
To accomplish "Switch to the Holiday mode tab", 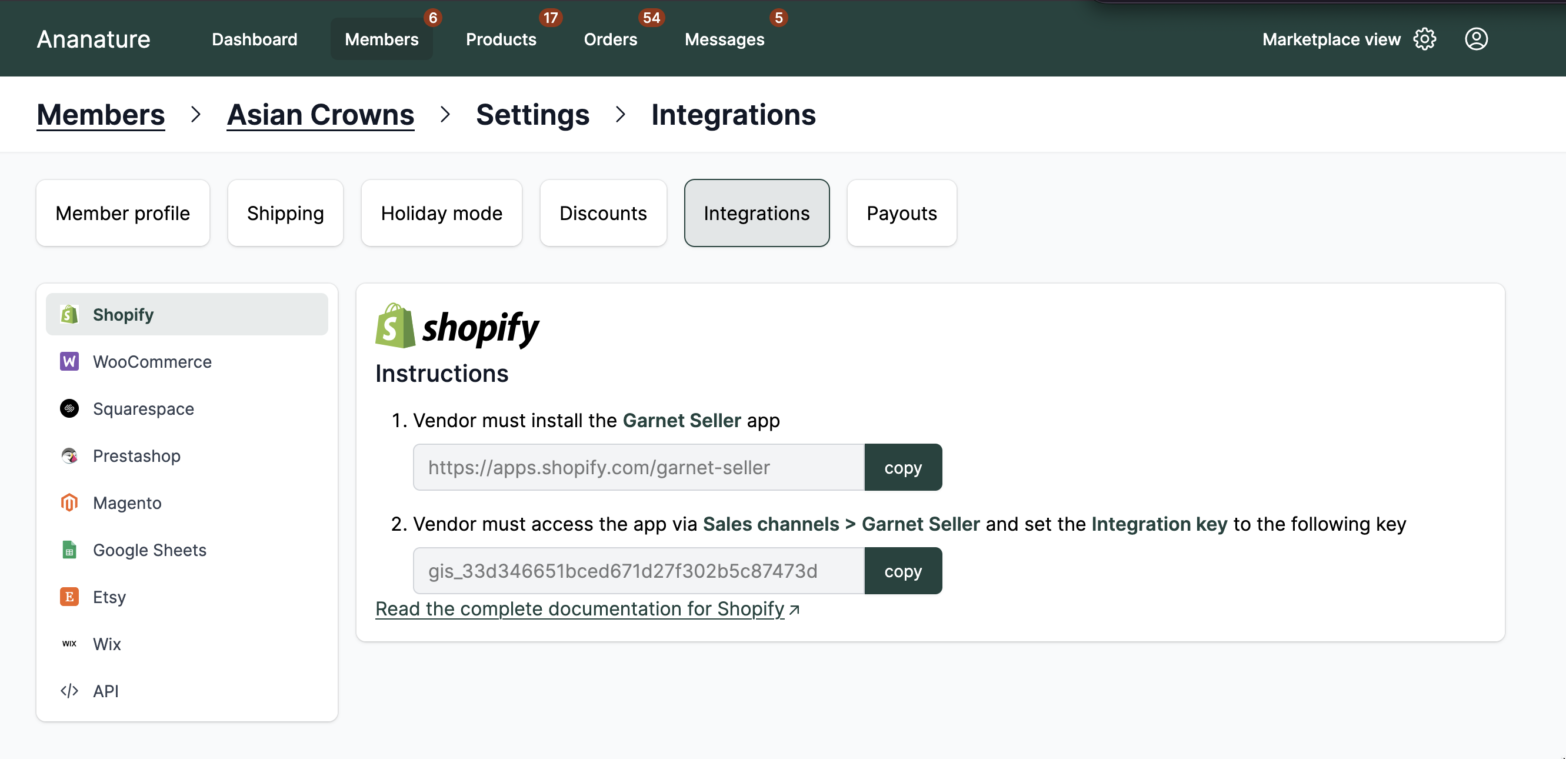I will point(441,213).
